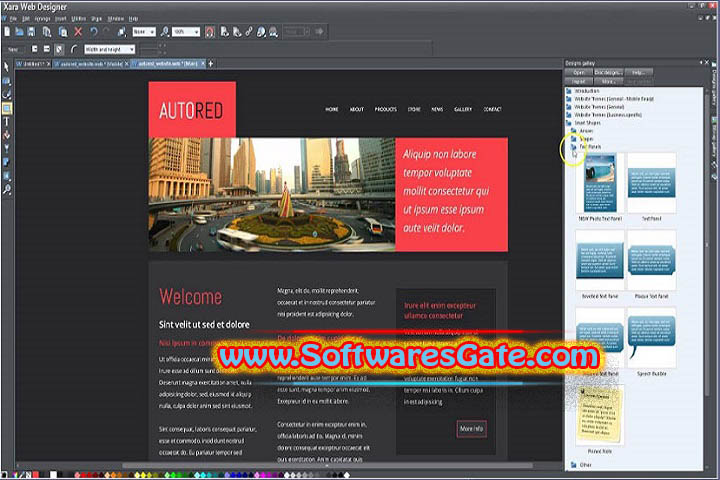The width and height of the screenshot is (720, 480).
Task: Open the Width and height dropdown
Action: tap(109, 49)
